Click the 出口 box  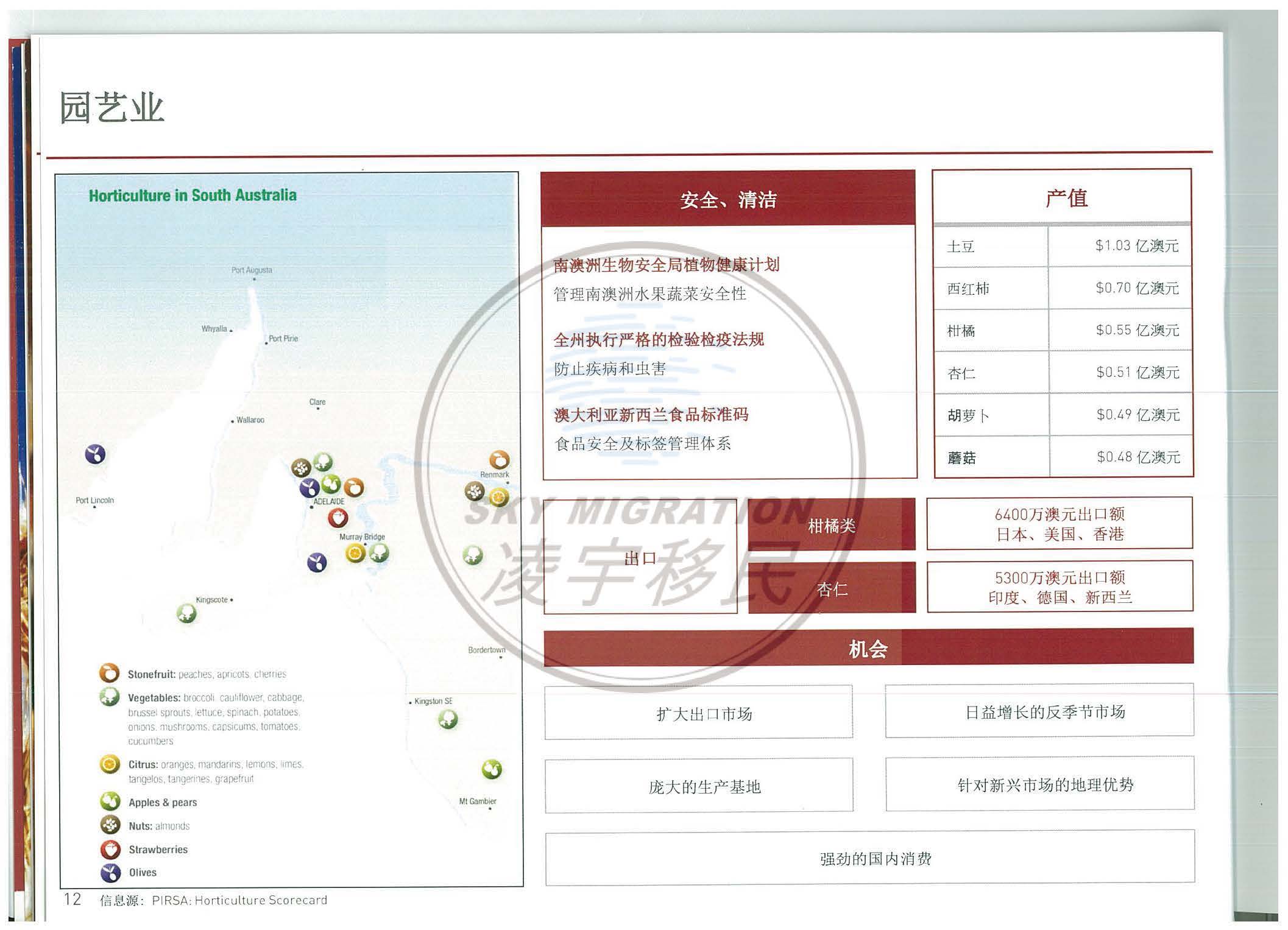(640, 557)
